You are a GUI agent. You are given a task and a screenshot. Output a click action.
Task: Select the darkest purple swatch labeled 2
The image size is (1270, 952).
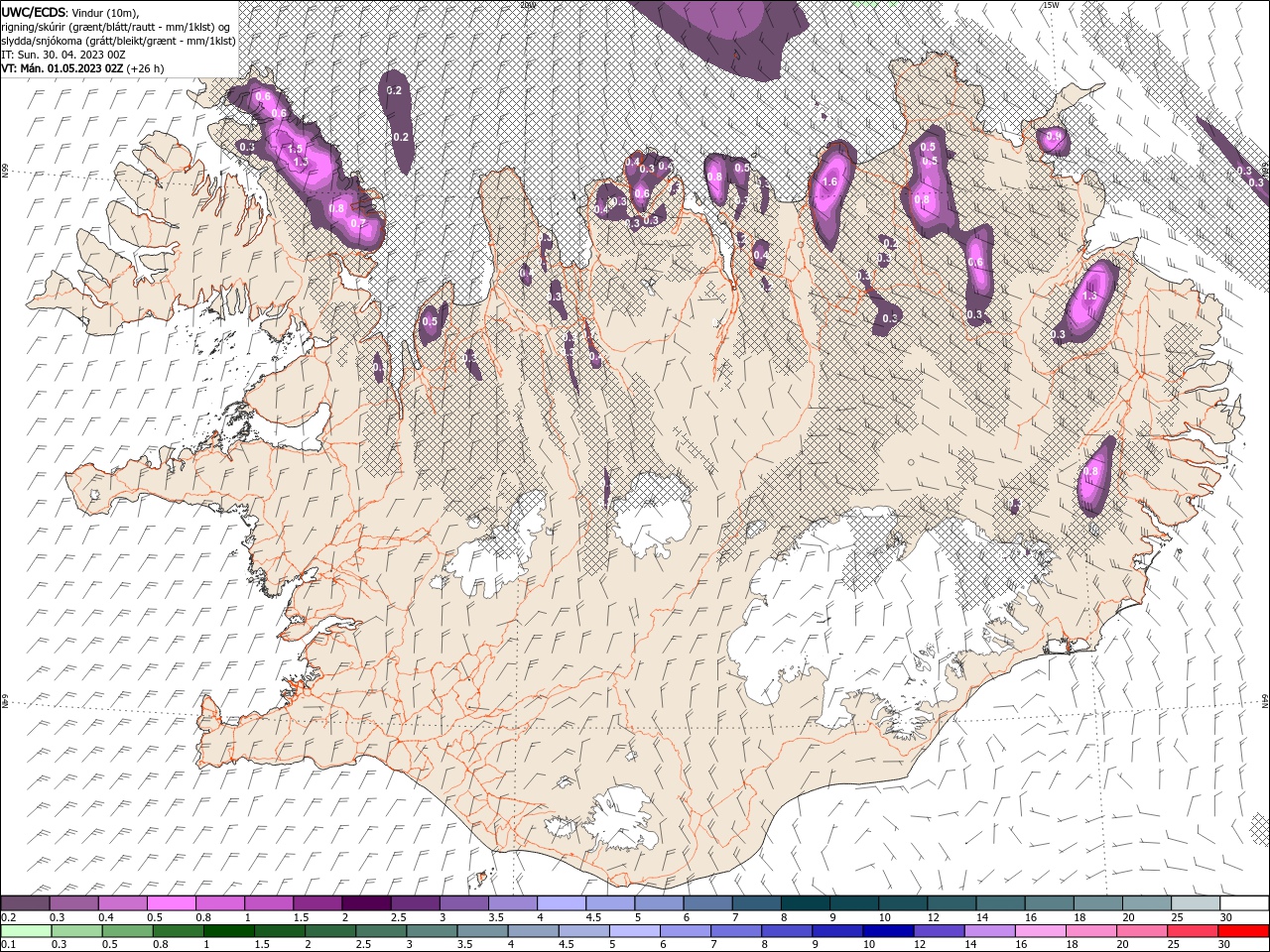coord(366,903)
